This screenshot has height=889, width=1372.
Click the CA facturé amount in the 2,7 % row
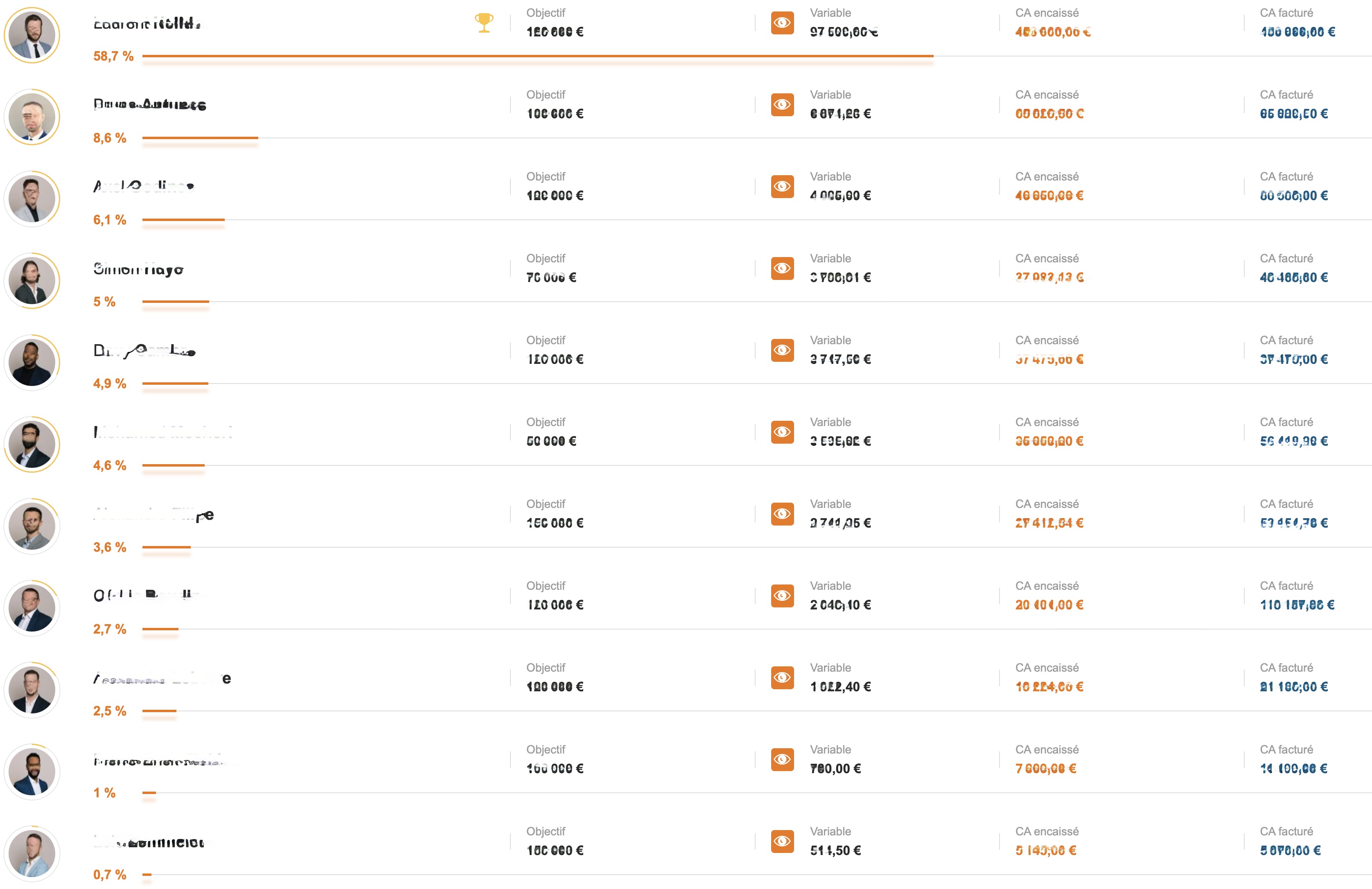pyautogui.click(x=1296, y=605)
